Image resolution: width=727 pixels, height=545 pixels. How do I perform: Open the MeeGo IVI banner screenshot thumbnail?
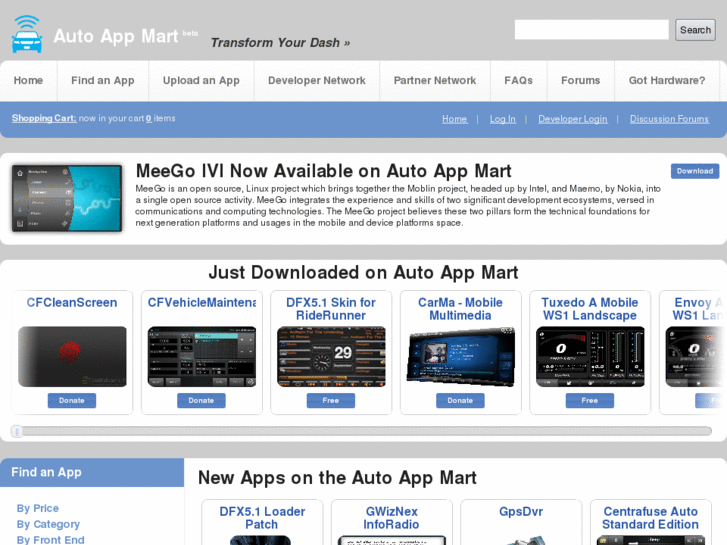67,198
